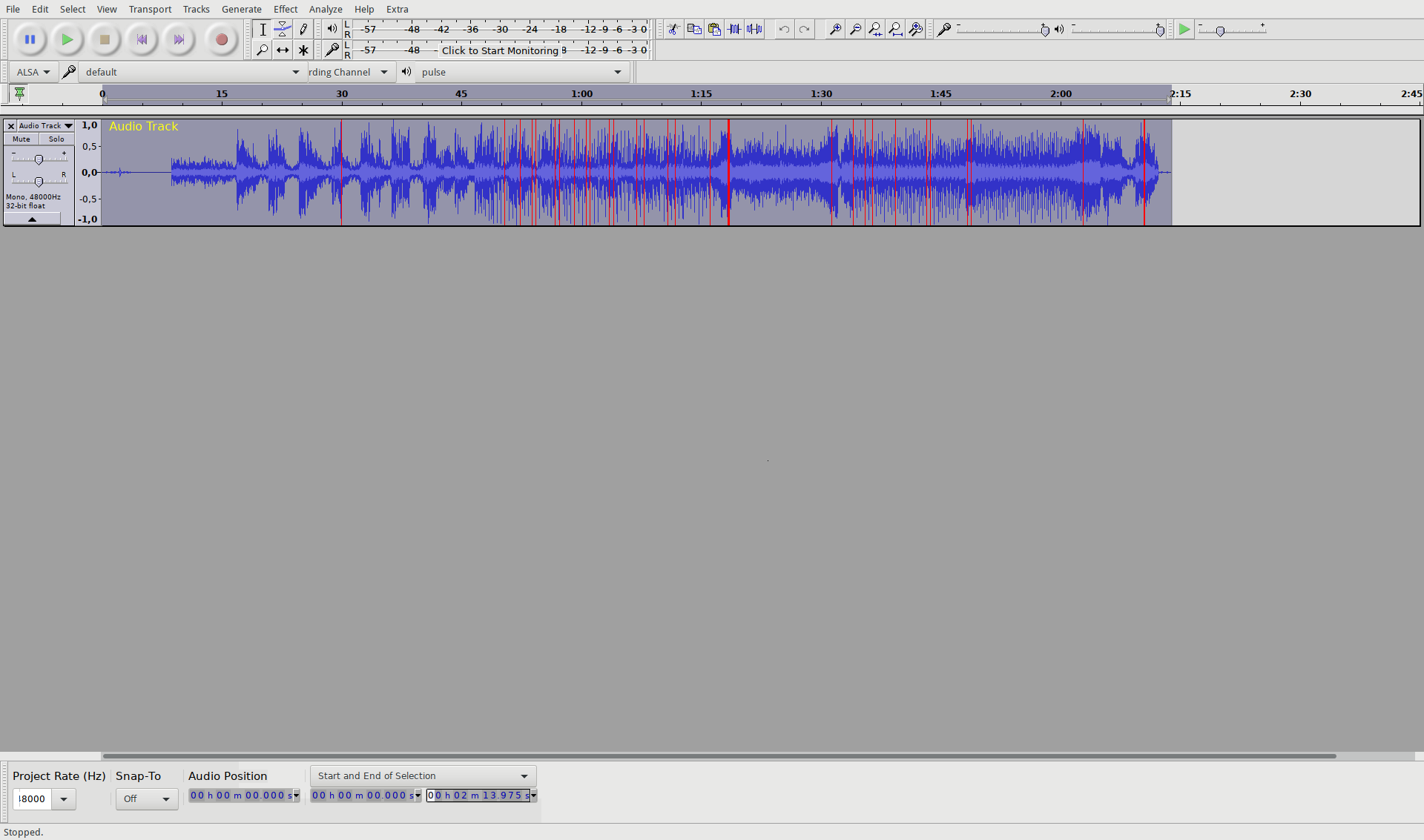Click the pinned play head icon

click(19, 93)
